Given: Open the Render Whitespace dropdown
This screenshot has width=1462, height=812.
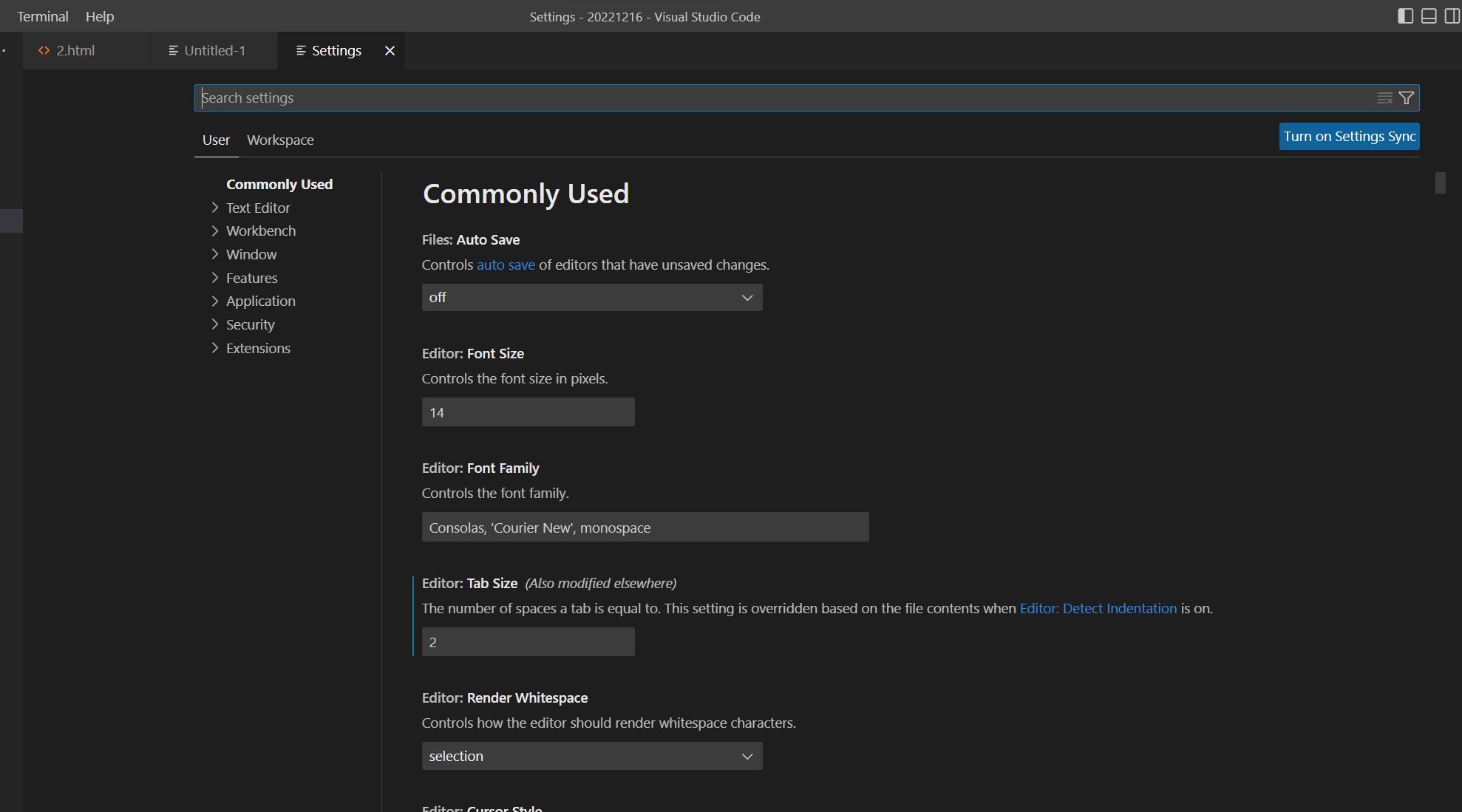Looking at the screenshot, I should coord(591,756).
